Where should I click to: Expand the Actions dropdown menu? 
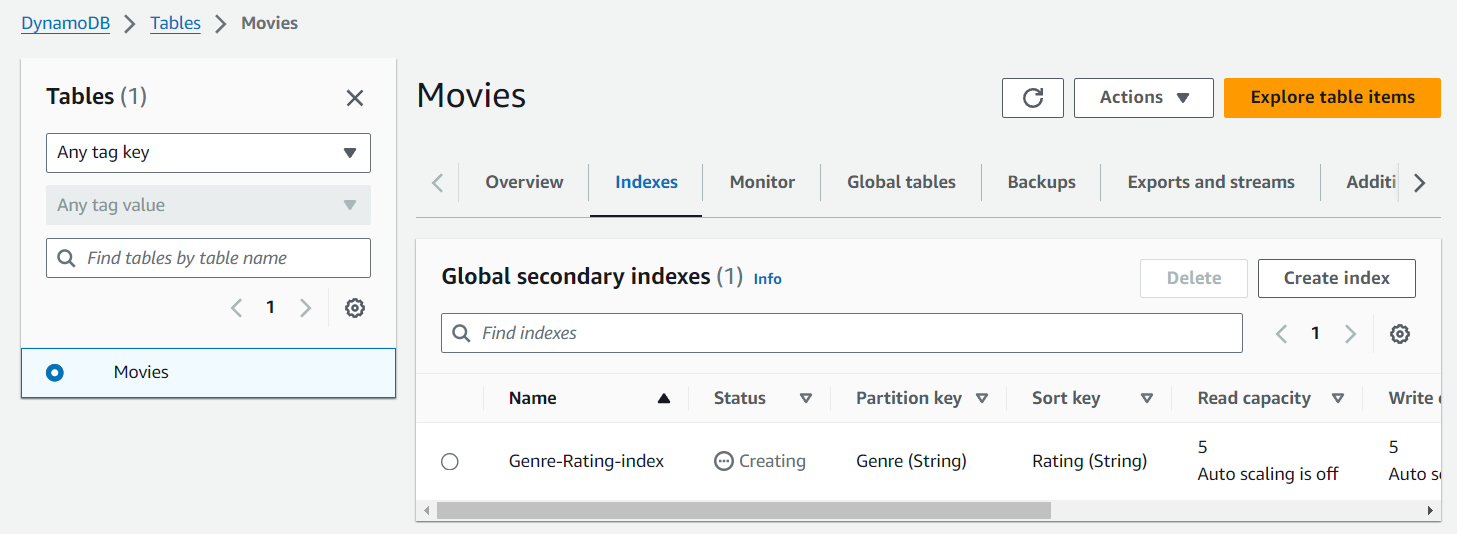[x=1143, y=98]
